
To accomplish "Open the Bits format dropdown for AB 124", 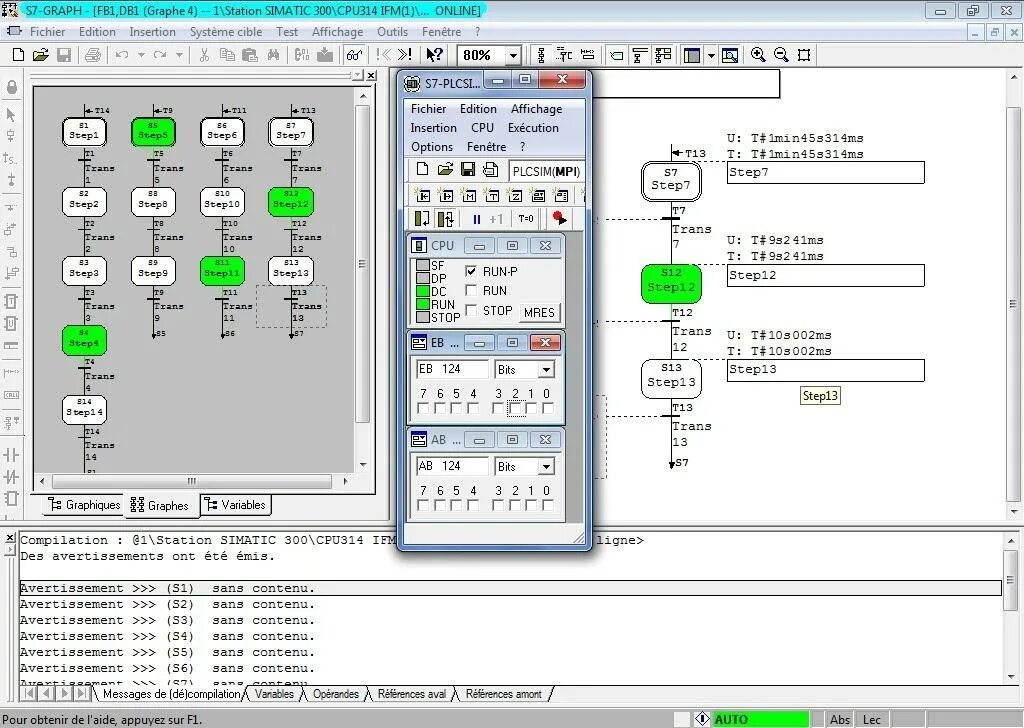I will click(x=546, y=467).
